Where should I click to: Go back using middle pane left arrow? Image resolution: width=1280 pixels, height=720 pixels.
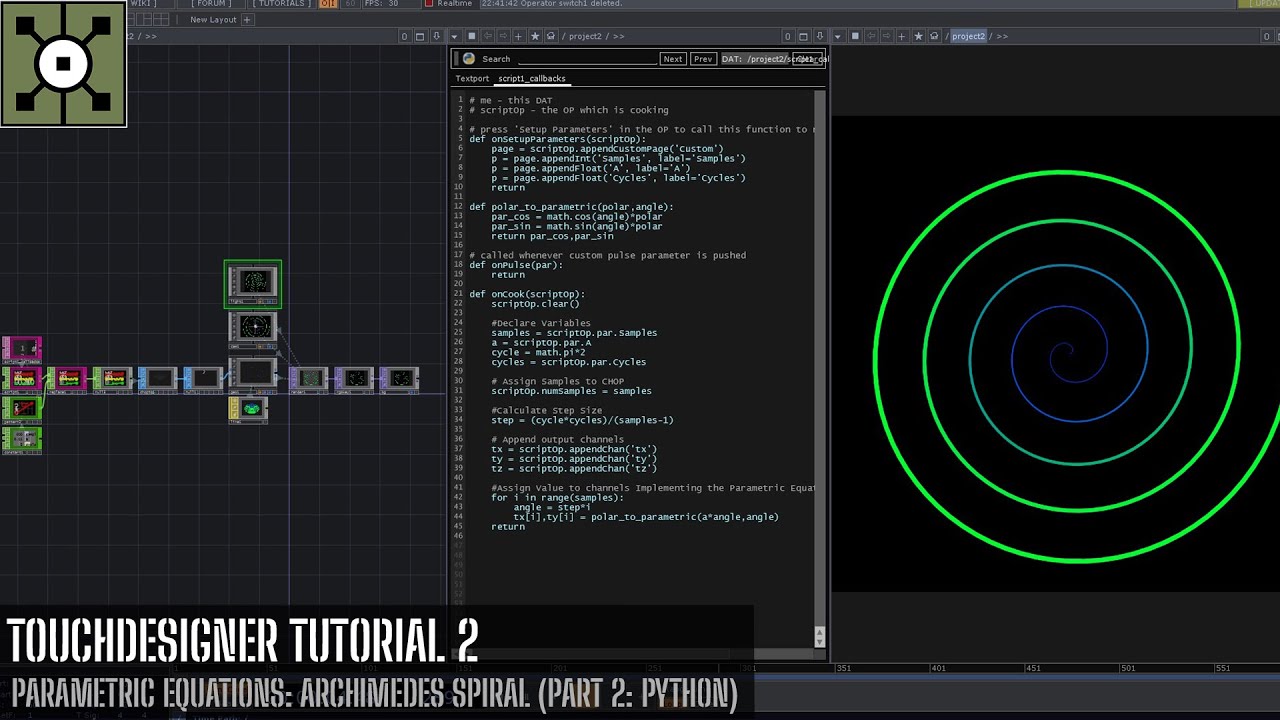pyautogui.click(x=487, y=36)
